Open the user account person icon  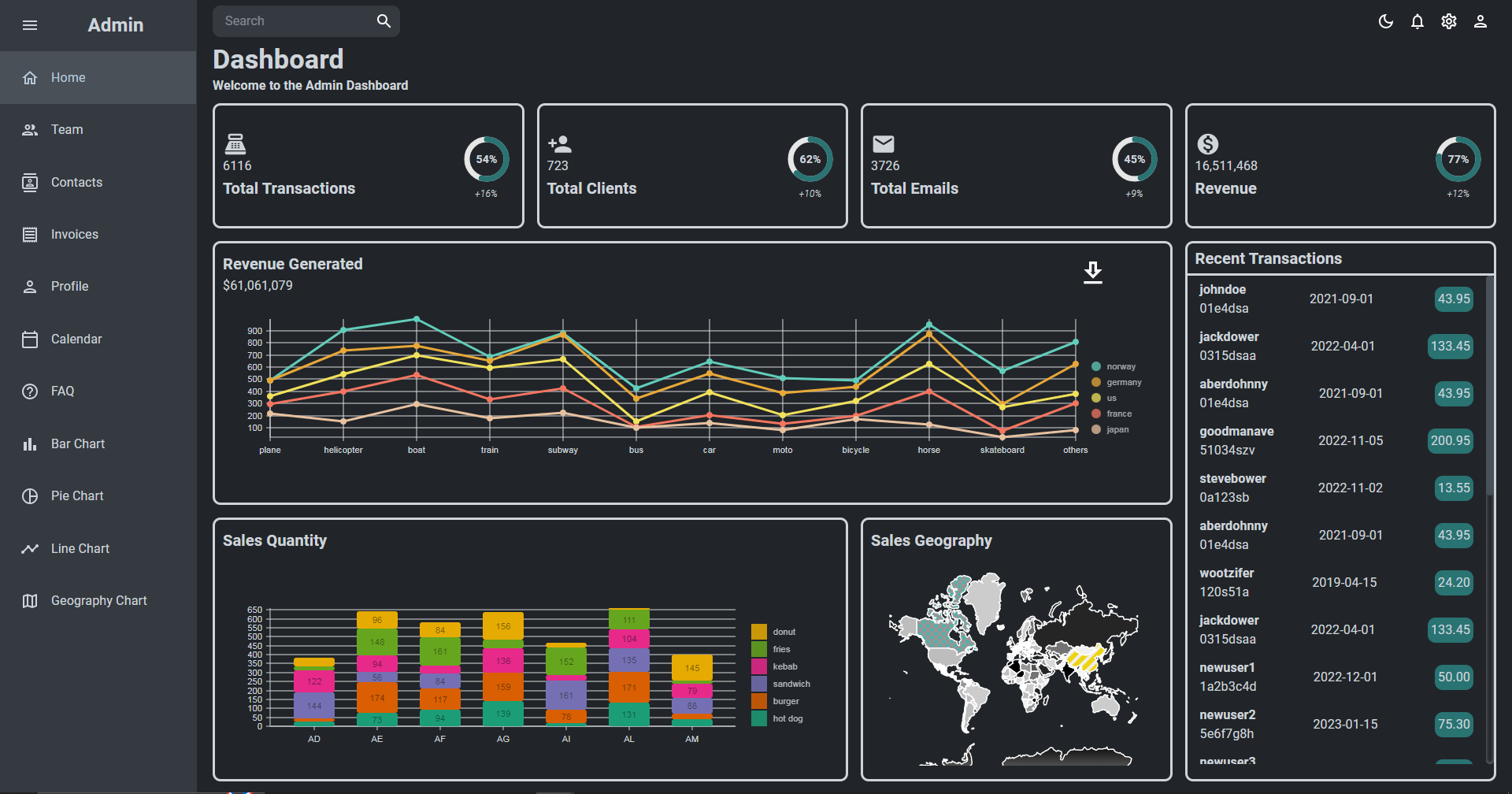coord(1480,21)
